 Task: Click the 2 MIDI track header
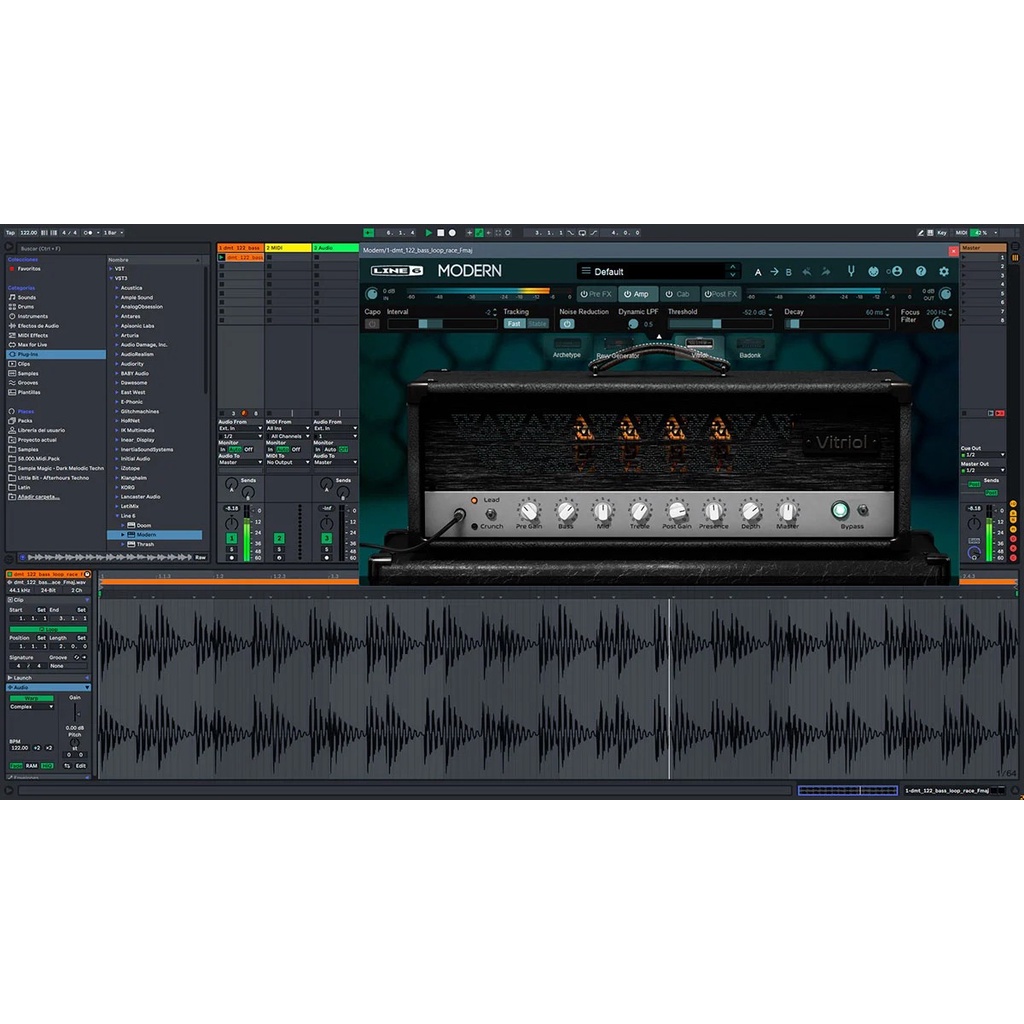coord(287,246)
